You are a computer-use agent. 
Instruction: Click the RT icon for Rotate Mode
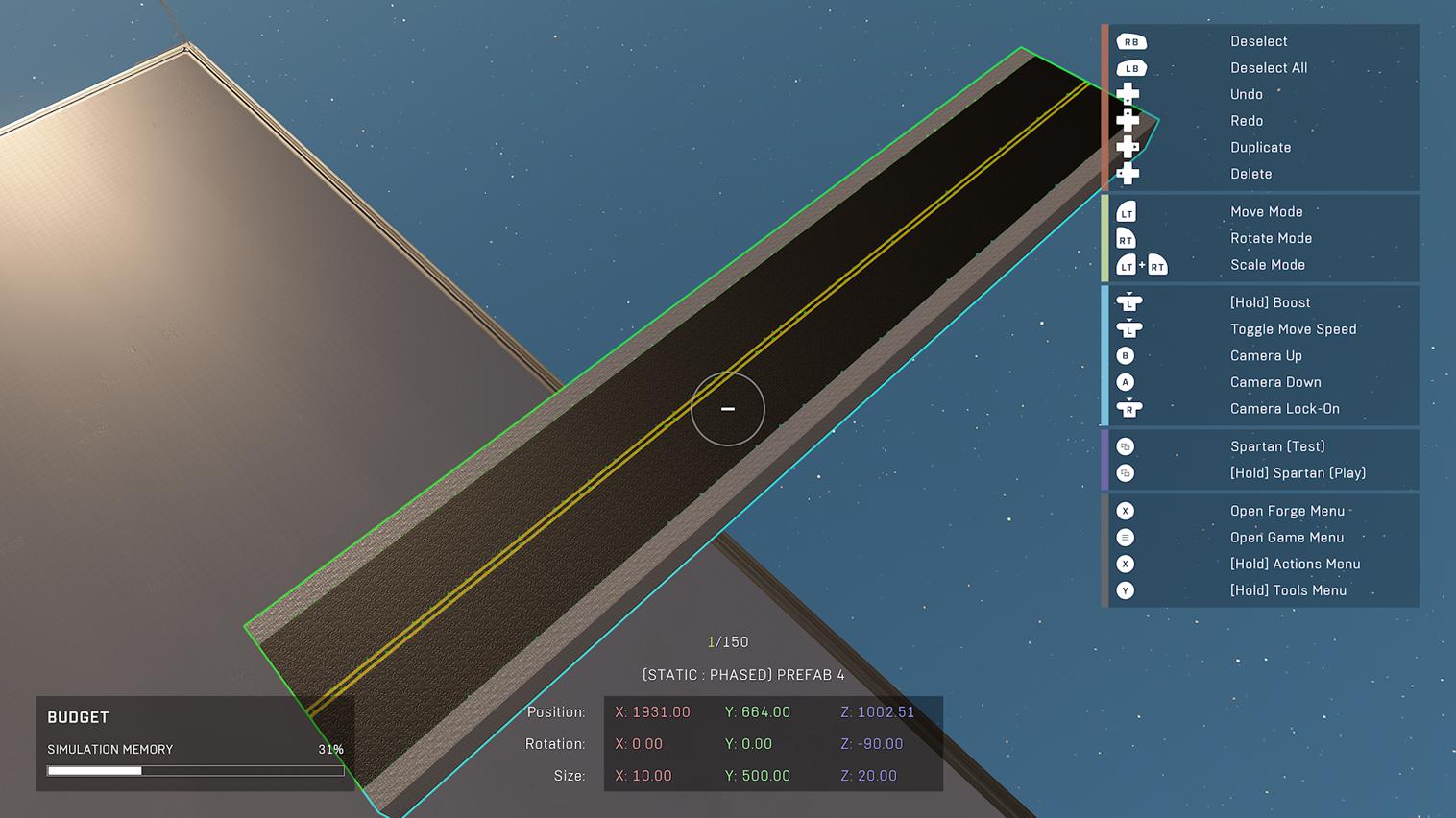1127,238
